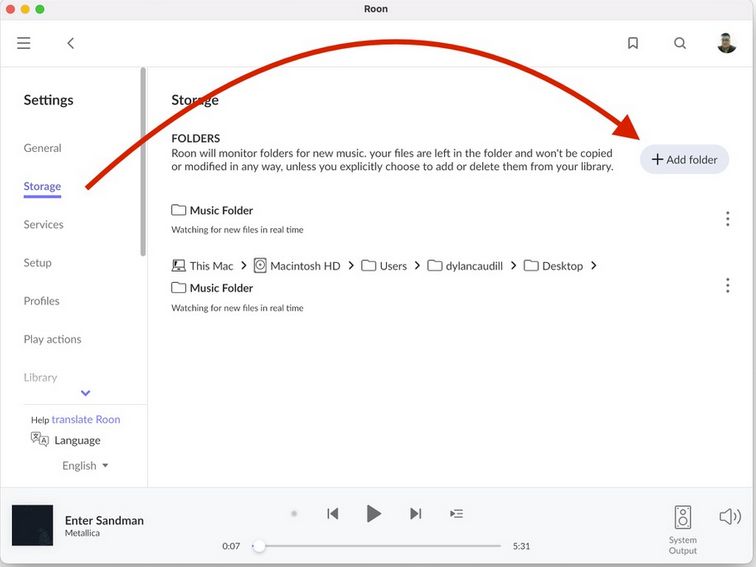Click the Macintosh HD breadcrumb
Image resolution: width=756 pixels, height=567 pixels.
point(297,266)
